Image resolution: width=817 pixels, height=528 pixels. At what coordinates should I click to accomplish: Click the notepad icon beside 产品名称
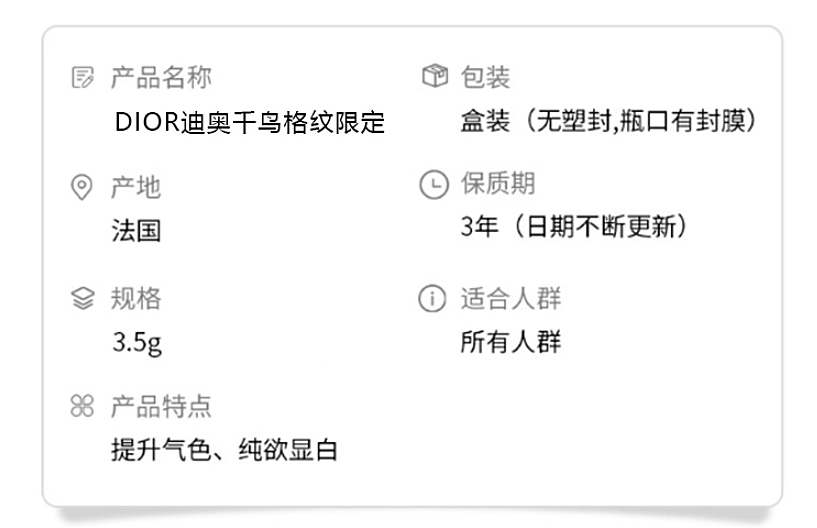(82, 77)
